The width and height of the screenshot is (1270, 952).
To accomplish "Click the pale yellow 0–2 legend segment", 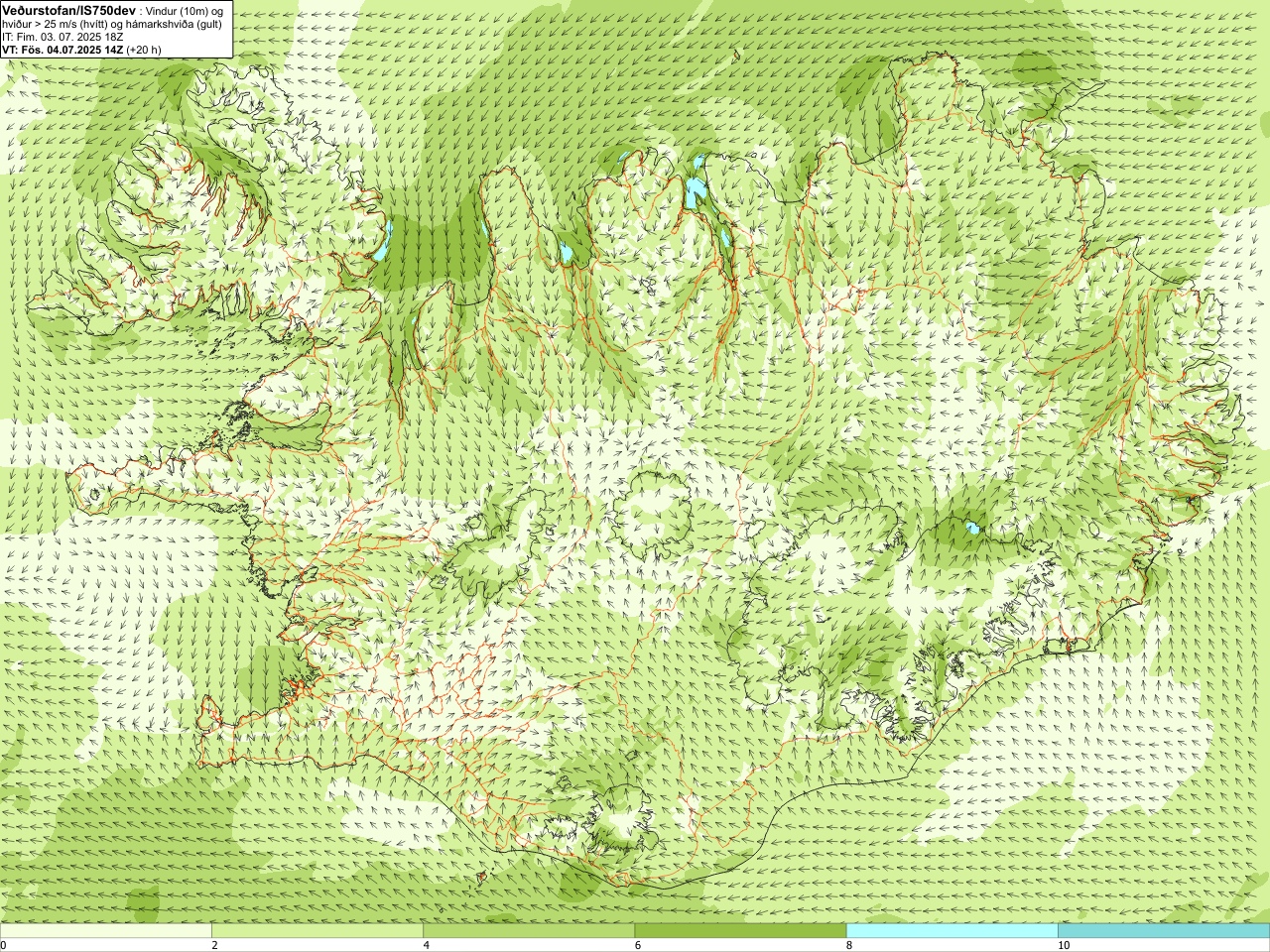I will [106, 931].
